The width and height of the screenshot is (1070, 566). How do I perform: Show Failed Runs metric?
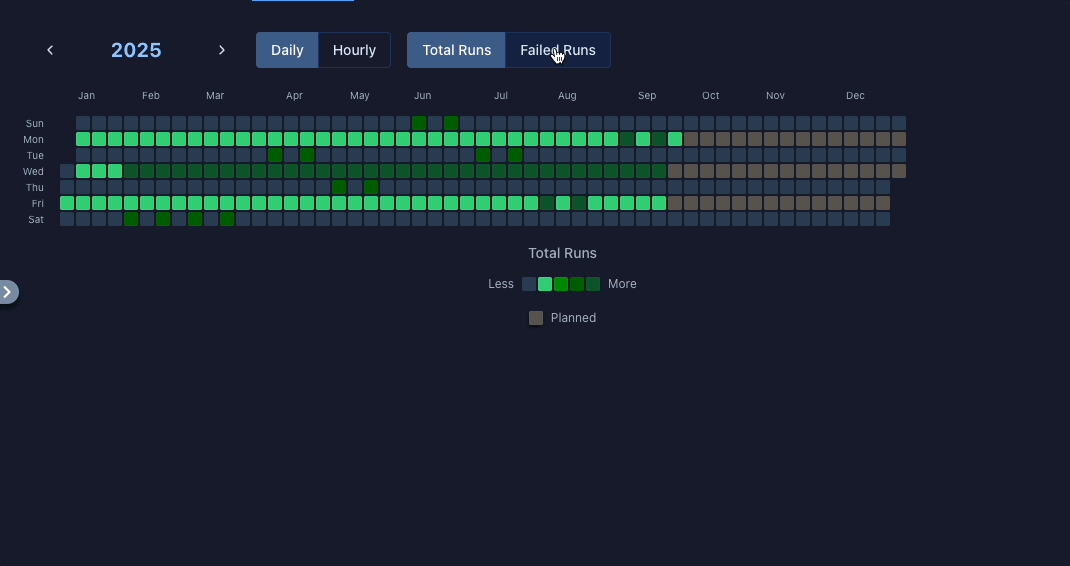click(558, 50)
